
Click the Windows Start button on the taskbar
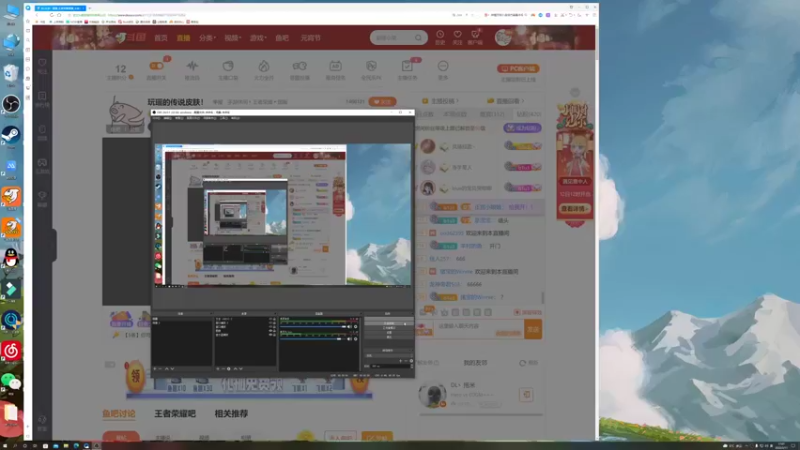point(4,446)
